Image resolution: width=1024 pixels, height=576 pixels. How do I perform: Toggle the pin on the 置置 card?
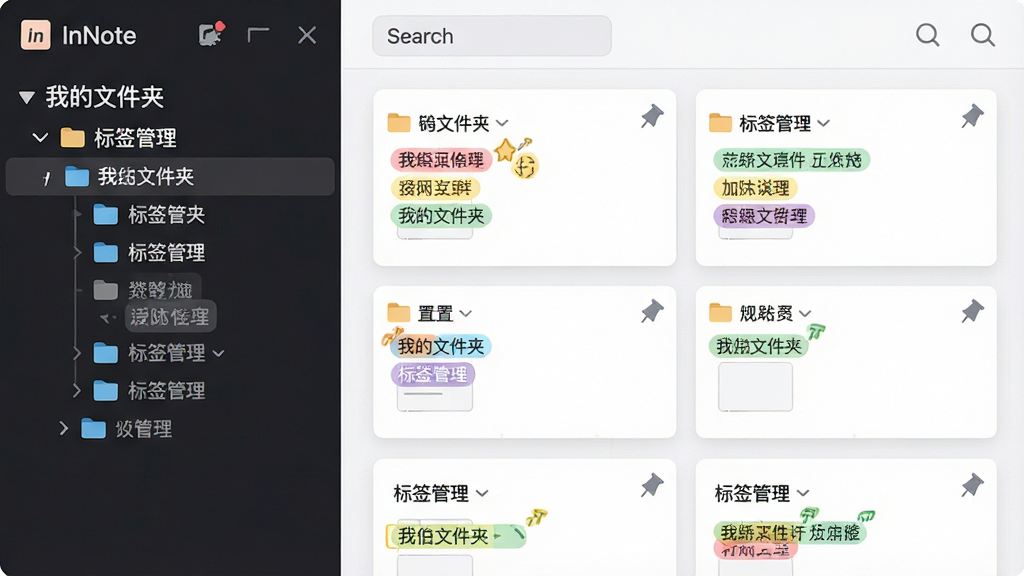pos(652,311)
